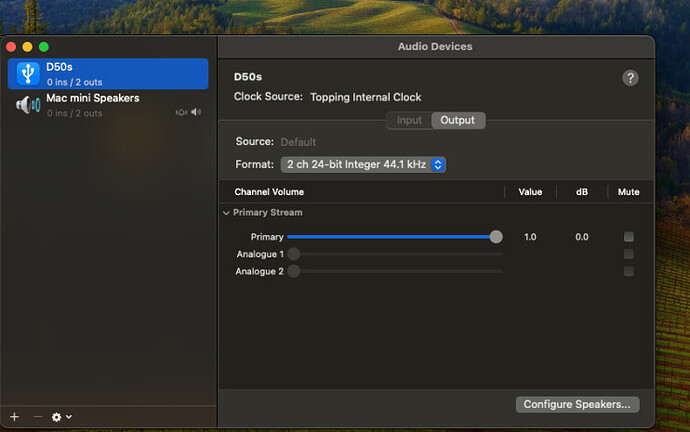This screenshot has width=690, height=432.
Task: Click Topping Internal Clock source text
Action: tap(365, 97)
